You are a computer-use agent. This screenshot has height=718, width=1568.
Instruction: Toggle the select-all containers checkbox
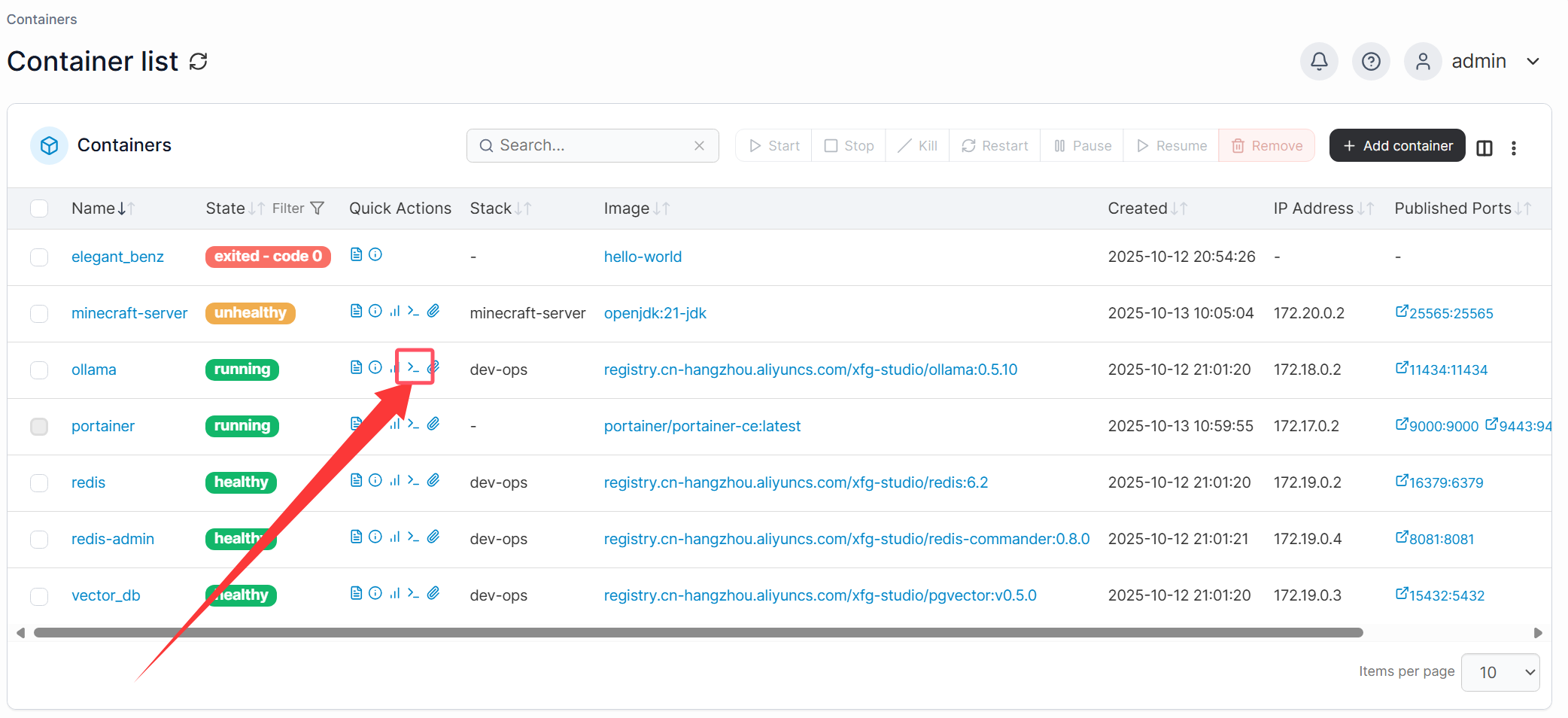click(x=39, y=208)
